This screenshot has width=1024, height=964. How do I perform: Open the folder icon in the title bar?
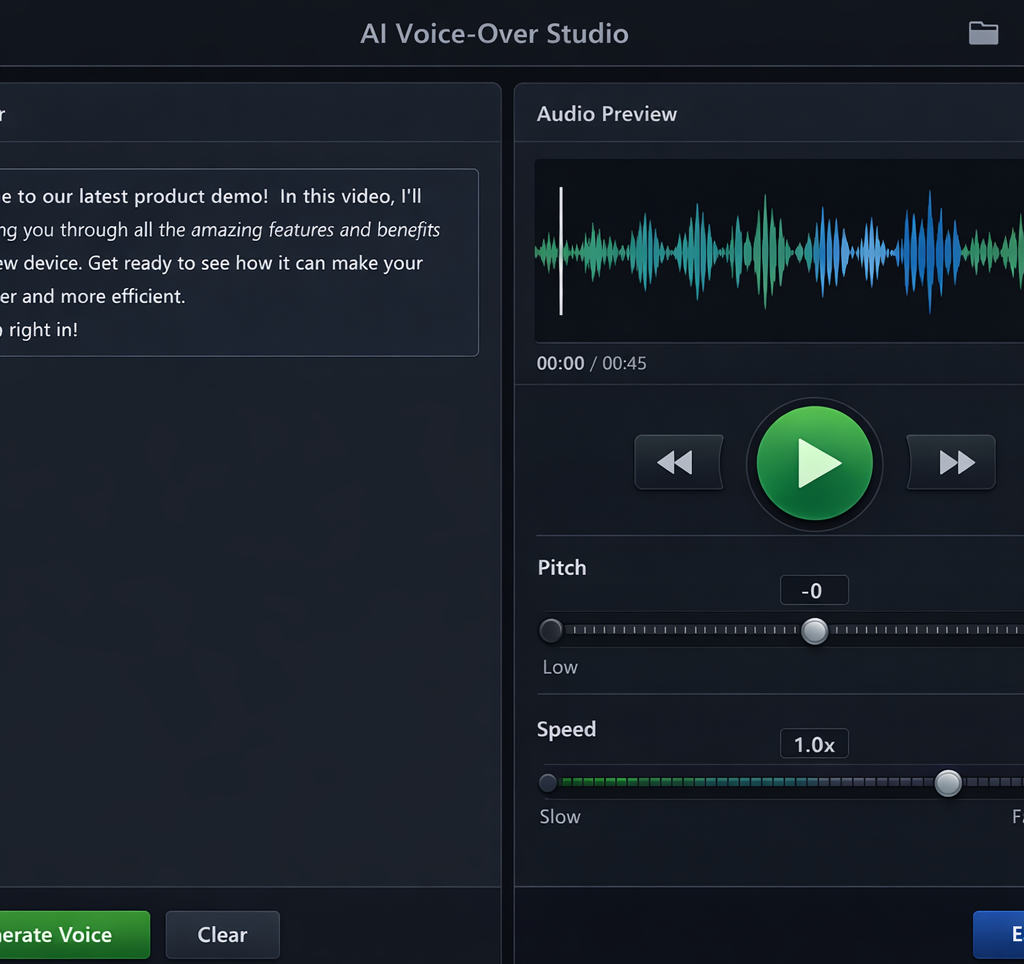coord(983,32)
